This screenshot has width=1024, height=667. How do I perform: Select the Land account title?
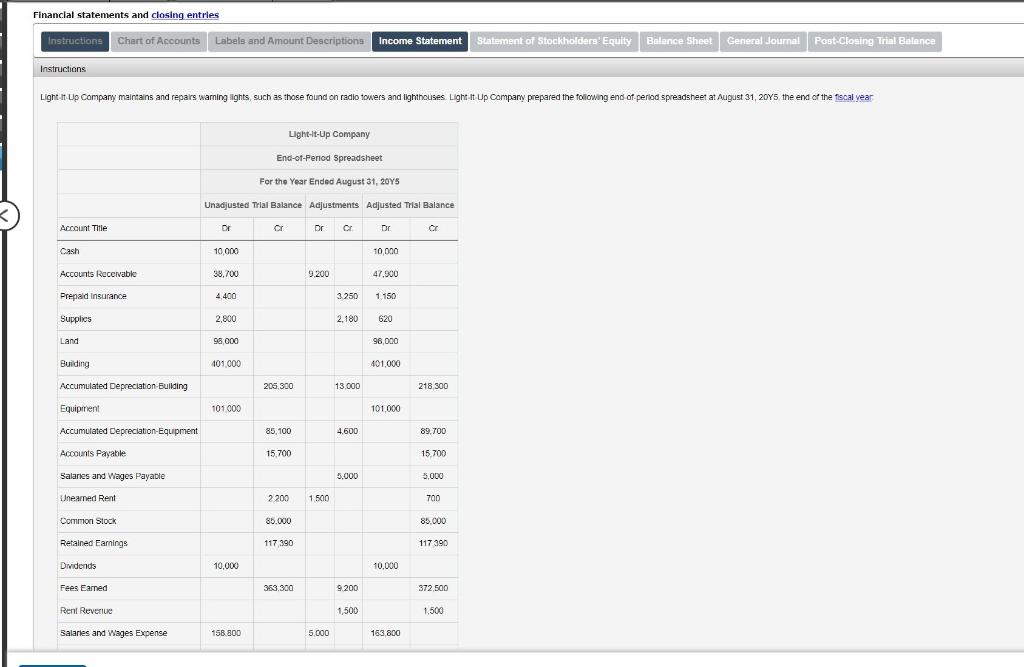(x=69, y=342)
